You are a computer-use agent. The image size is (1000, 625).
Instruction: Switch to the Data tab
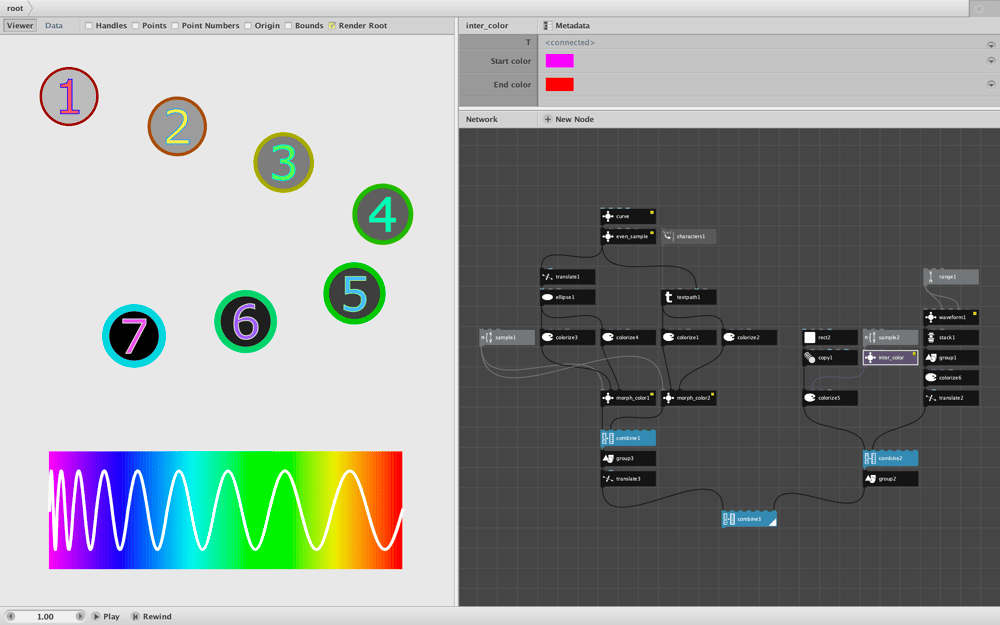(x=54, y=26)
